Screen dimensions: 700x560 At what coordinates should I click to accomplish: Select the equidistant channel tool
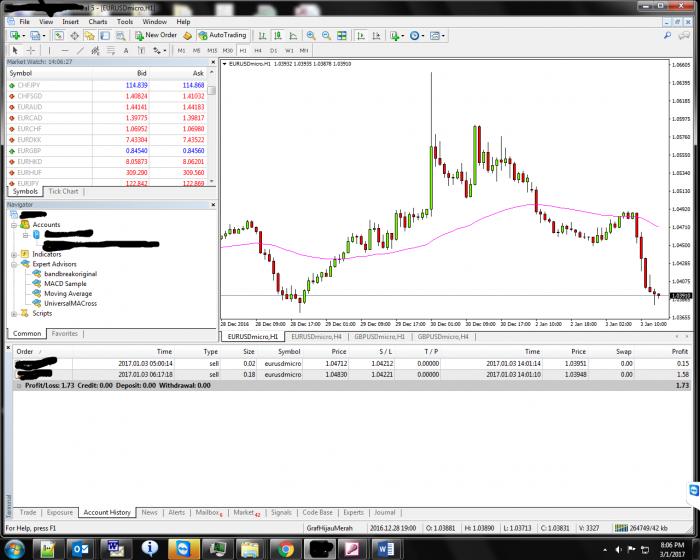(x=95, y=50)
